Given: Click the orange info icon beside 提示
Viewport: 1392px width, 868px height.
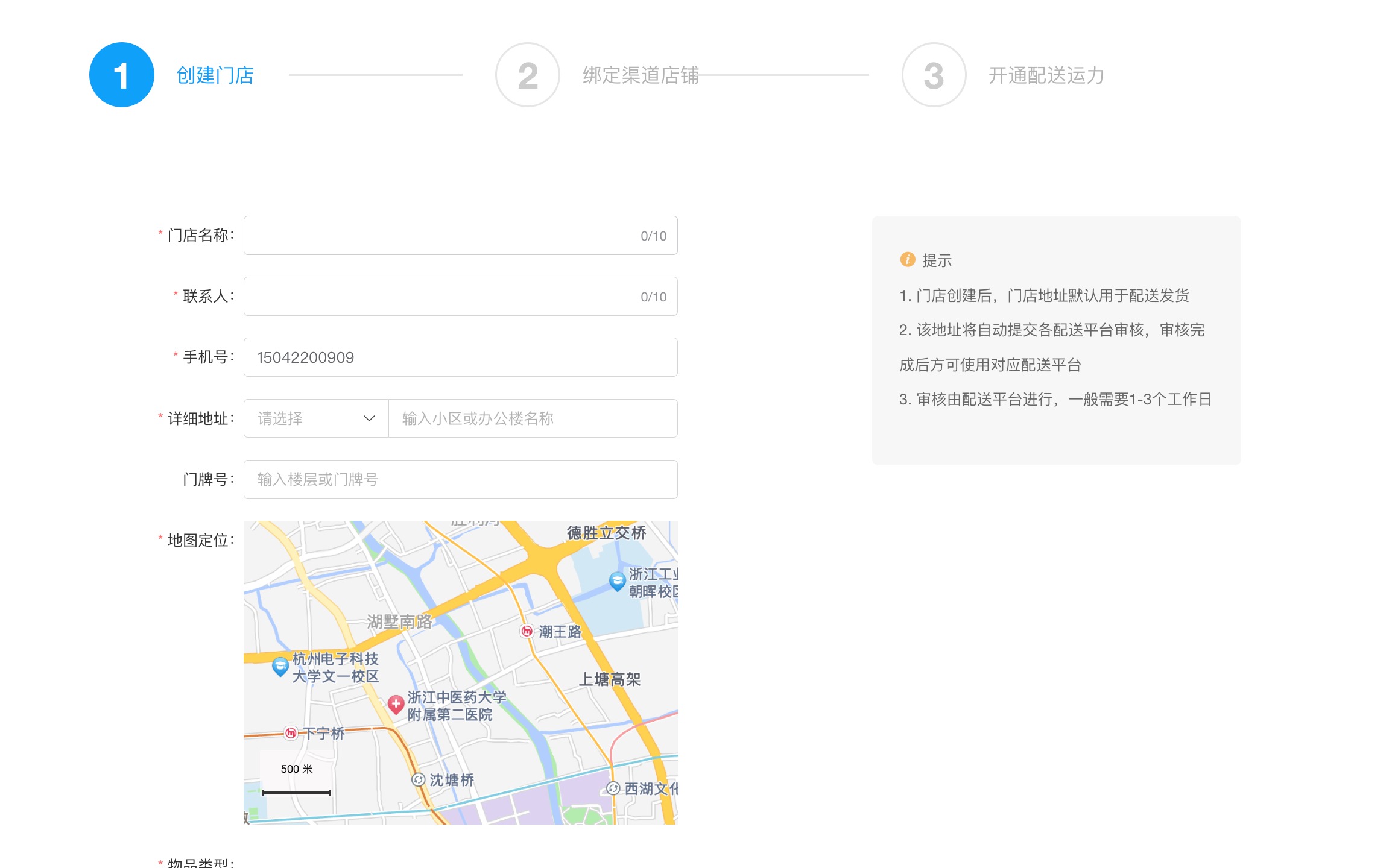Looking at the screenshot, I should [907, 259].
